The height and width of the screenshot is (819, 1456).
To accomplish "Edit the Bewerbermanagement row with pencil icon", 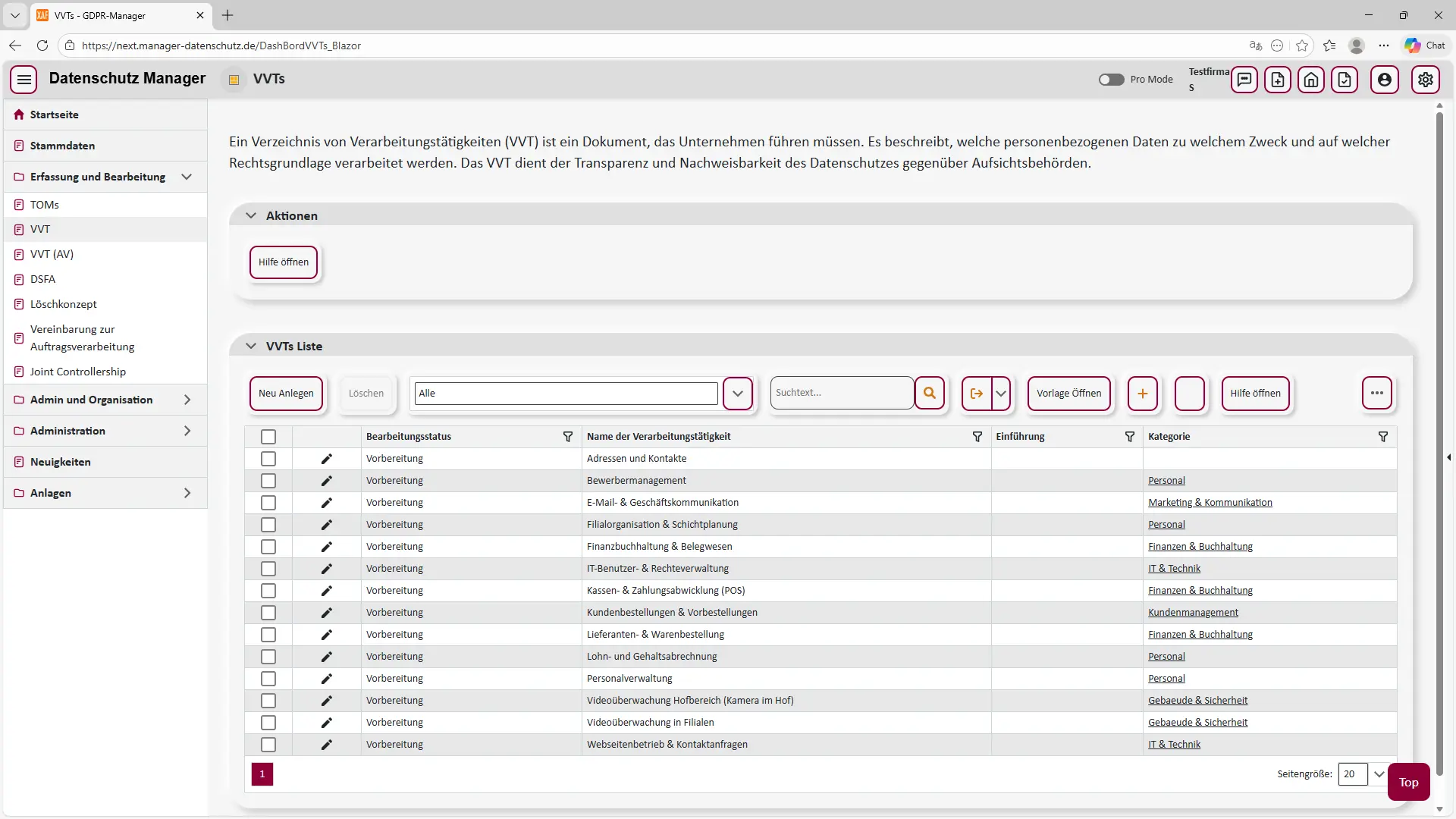I will tap(326, 481).
